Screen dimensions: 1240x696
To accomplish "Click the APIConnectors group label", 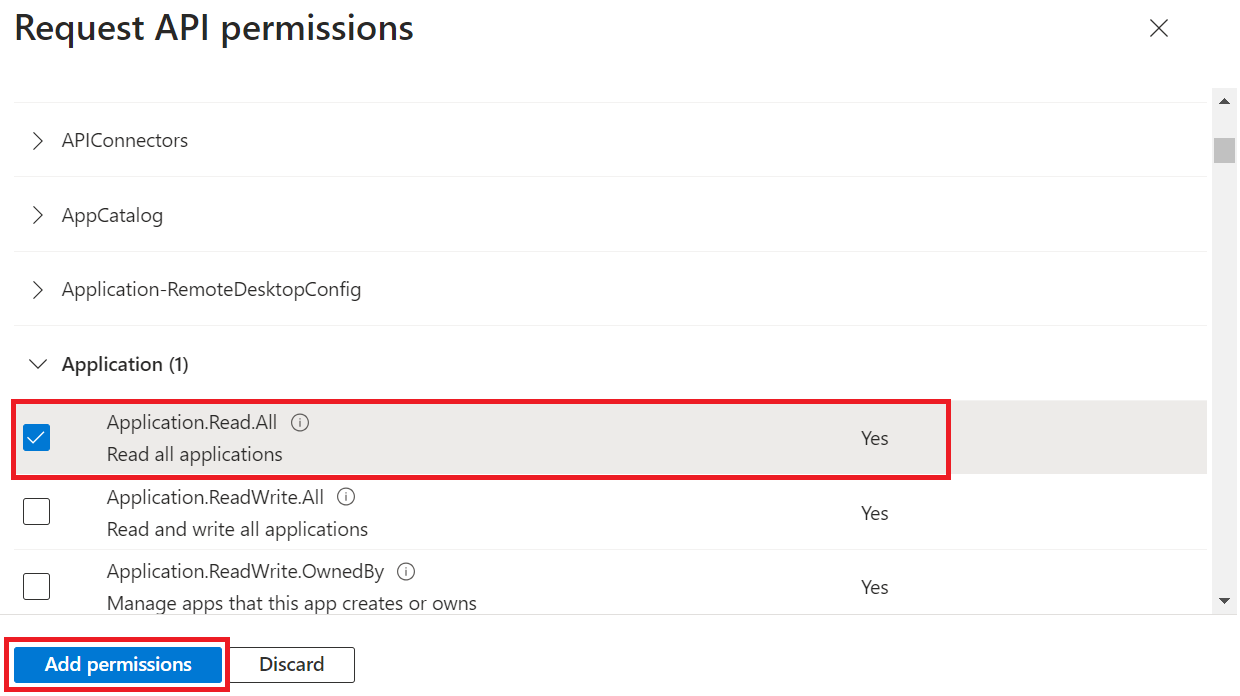I will (x=125, y=141).
